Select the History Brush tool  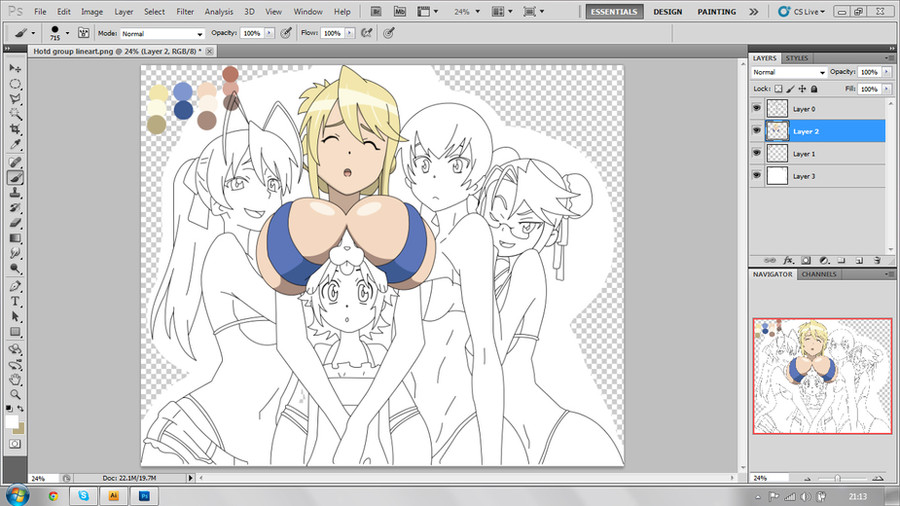point(15,208)
